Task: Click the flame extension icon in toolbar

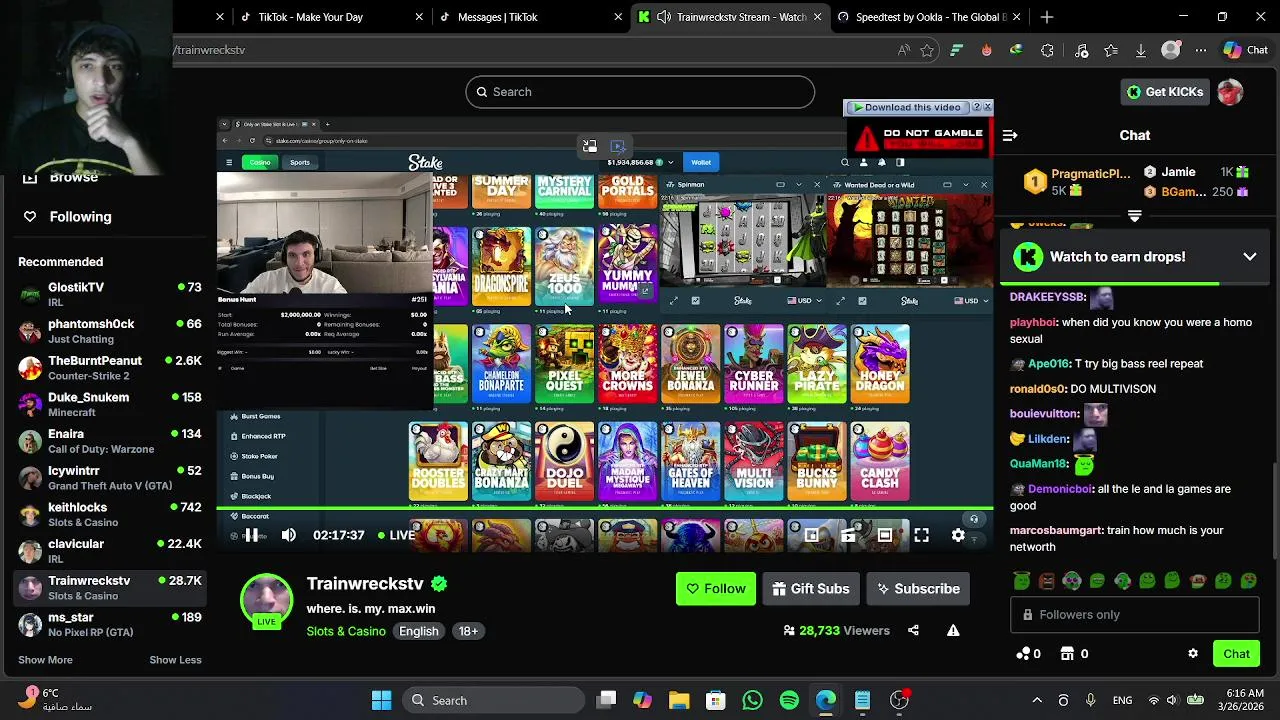Action: click(987, 50)
